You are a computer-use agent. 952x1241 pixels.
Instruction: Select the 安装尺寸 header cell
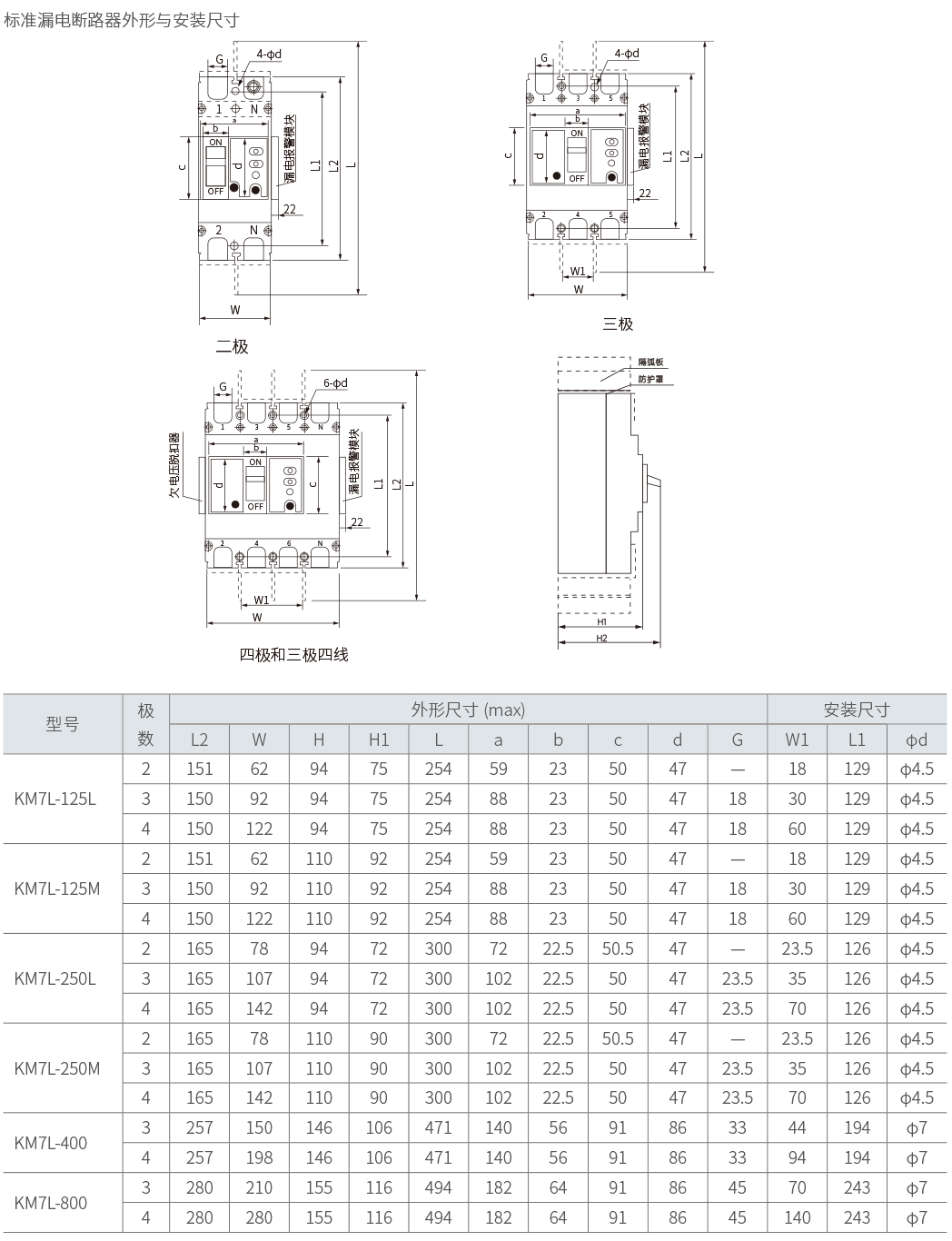(856, 710)
